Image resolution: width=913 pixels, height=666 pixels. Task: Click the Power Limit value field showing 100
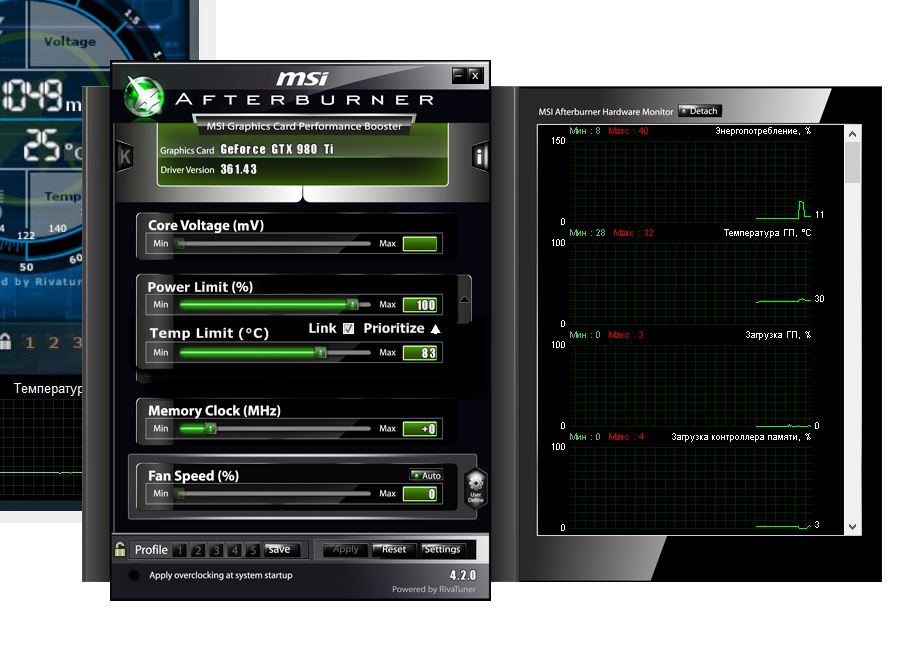(x=420, y=305)
